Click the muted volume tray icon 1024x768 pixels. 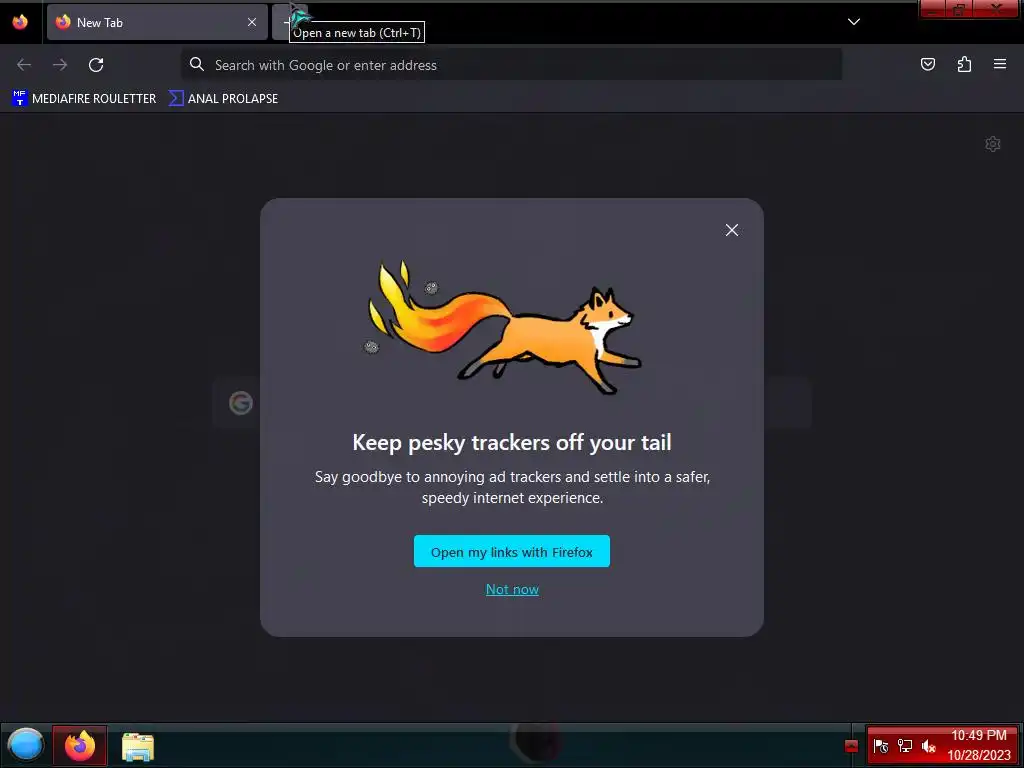click(x=929, y=746)
